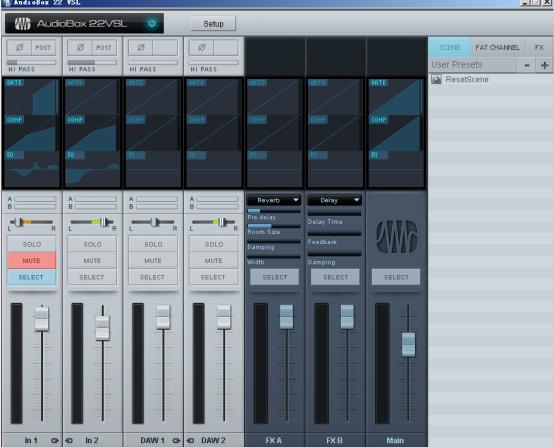
Task: Unmute the In 1 channel
Action: 31,260
